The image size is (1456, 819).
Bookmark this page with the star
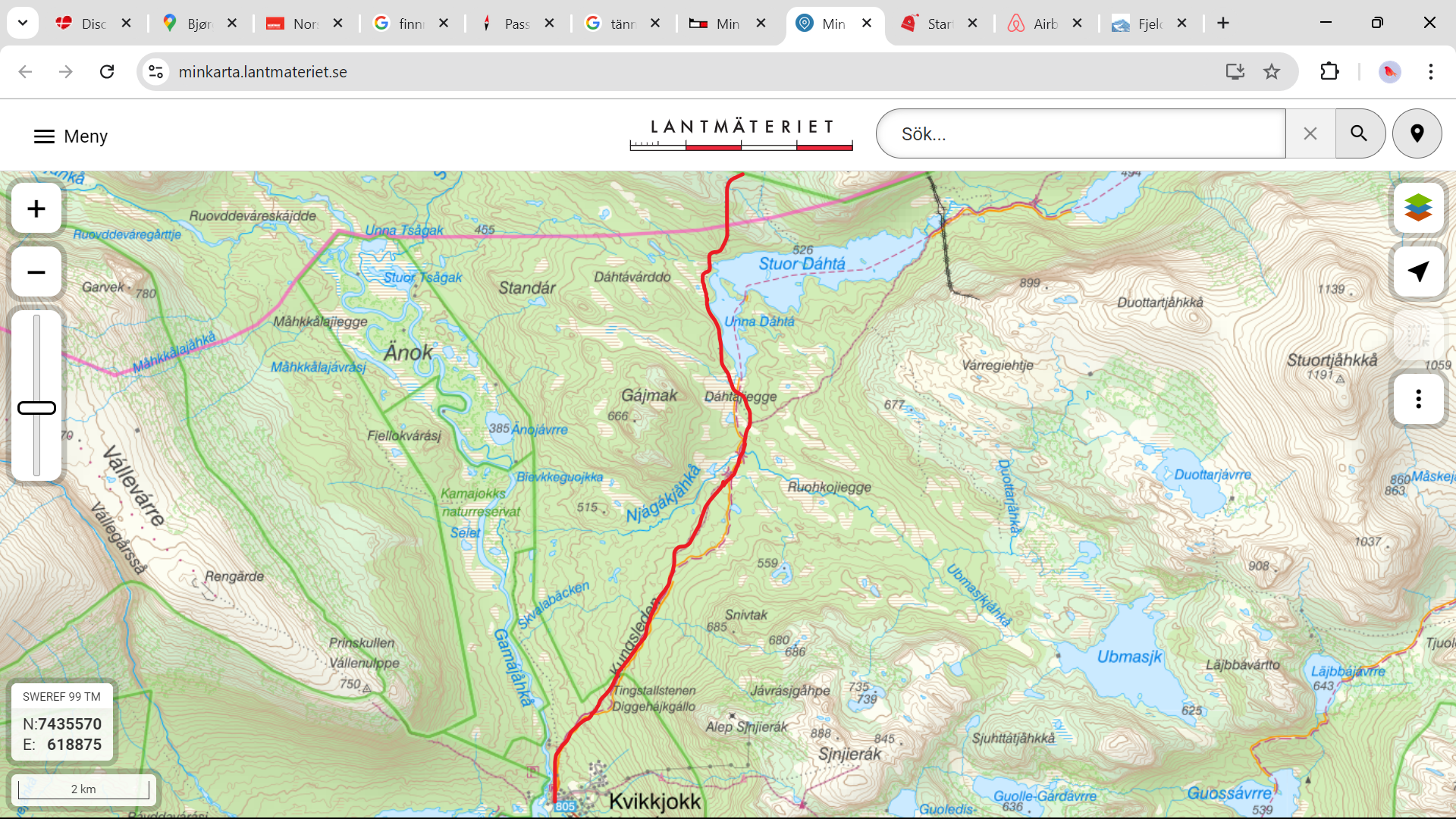pos(1272,71)
